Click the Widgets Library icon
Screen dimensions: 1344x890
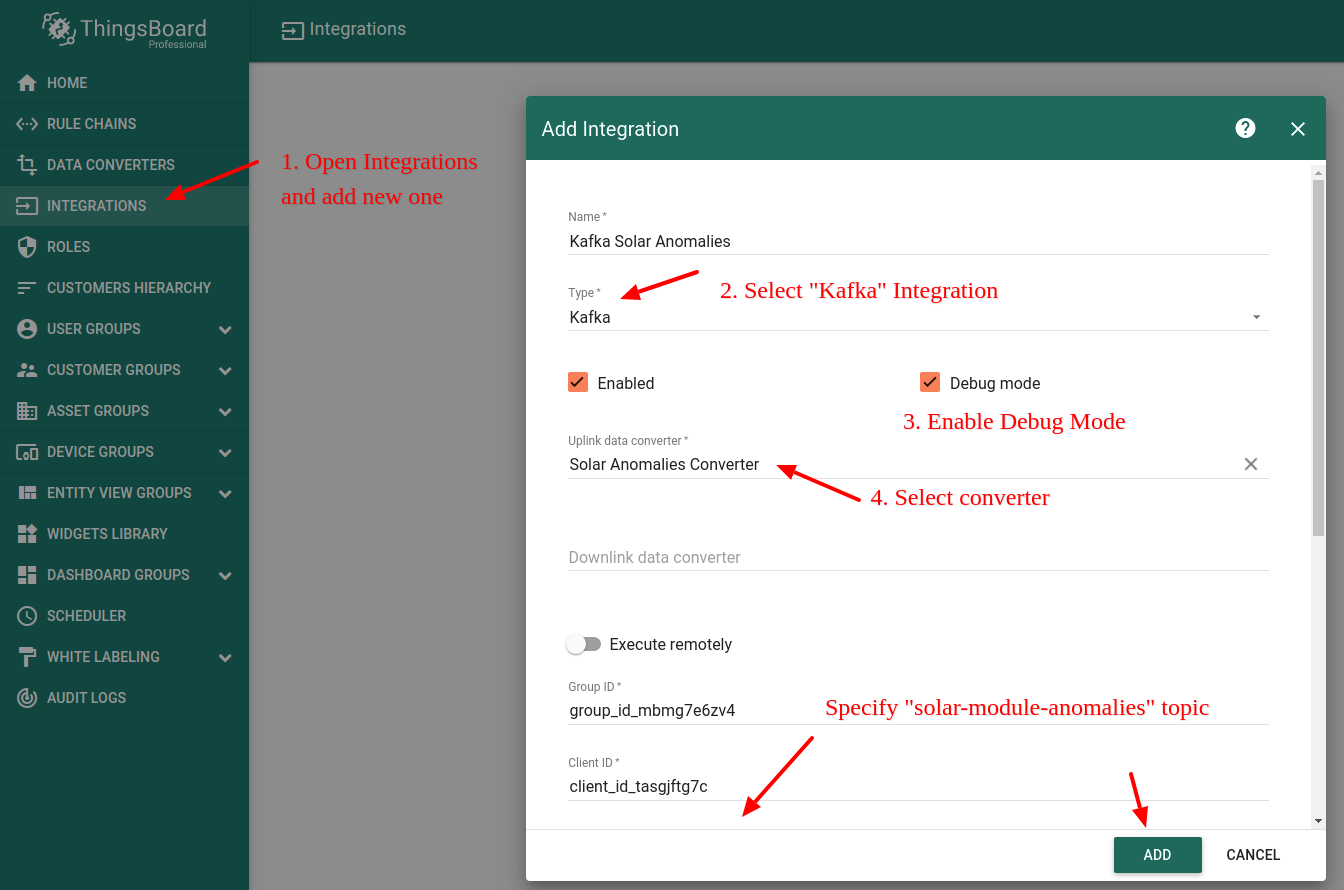pos(27,534)
